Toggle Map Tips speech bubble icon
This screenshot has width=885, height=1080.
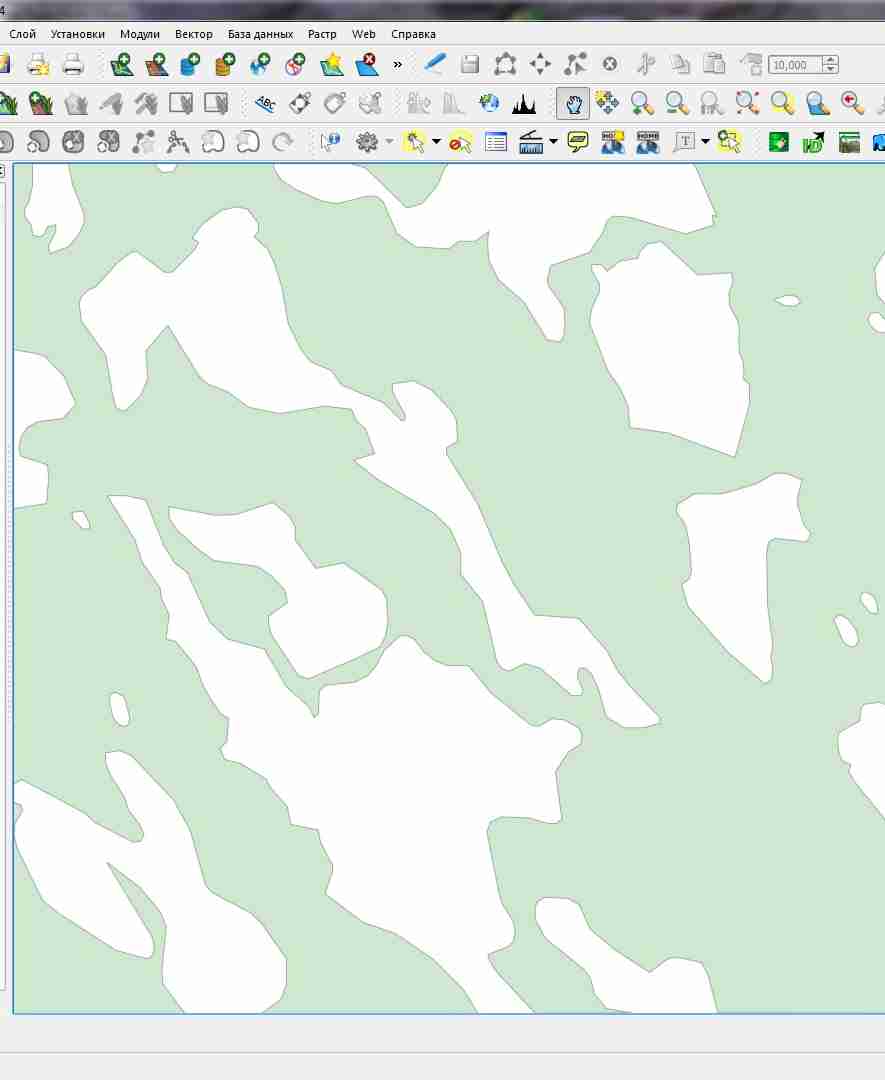point(578,143)
